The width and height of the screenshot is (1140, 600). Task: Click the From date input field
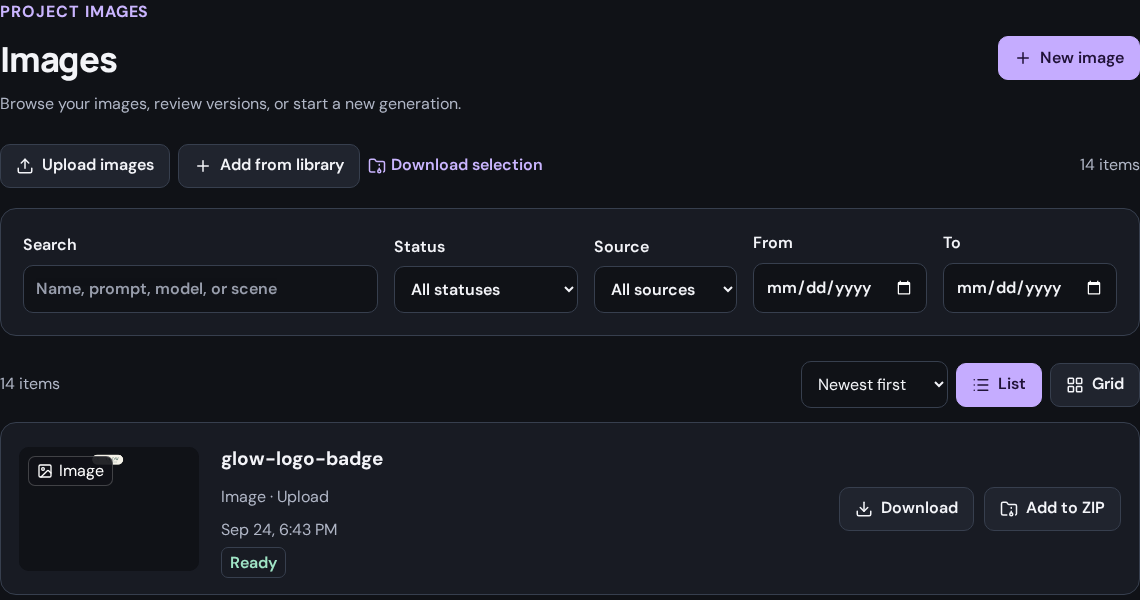pos(840,288)
